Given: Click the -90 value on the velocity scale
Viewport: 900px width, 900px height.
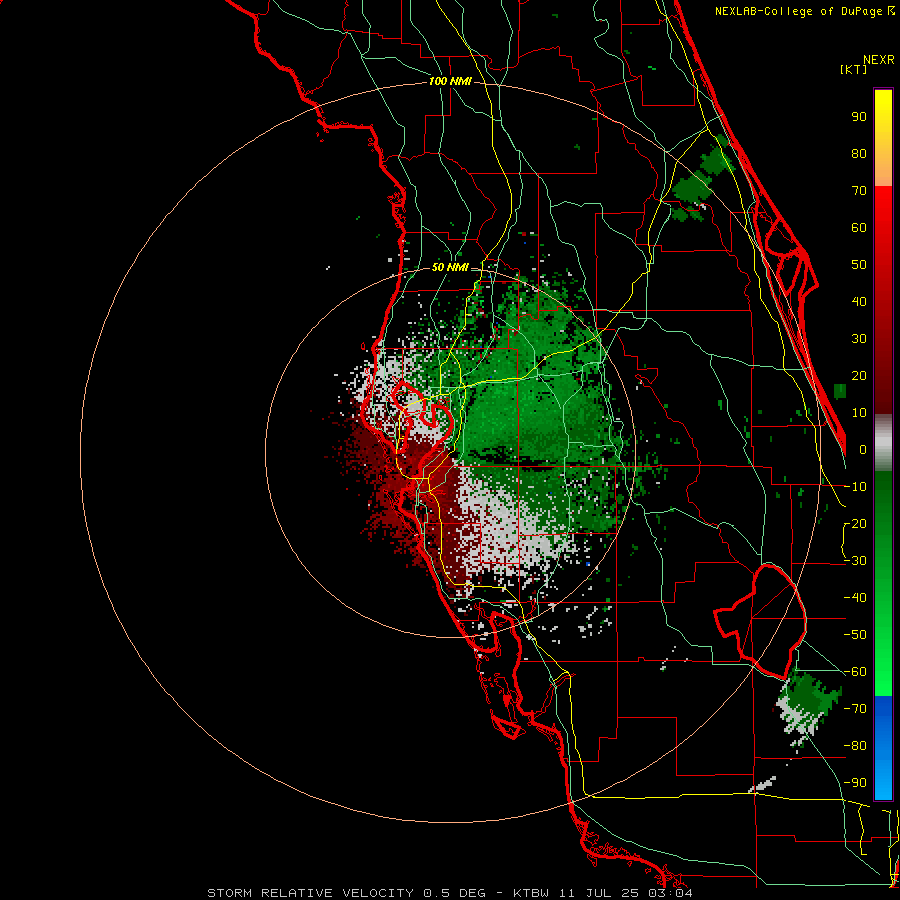Looking at the screenshot, I should coord(855,782).
